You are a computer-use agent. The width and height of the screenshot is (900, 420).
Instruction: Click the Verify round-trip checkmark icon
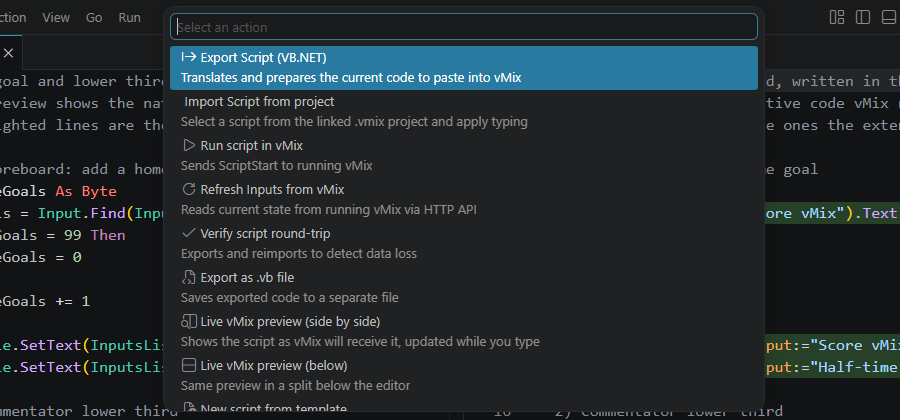[x=189, y=234]
